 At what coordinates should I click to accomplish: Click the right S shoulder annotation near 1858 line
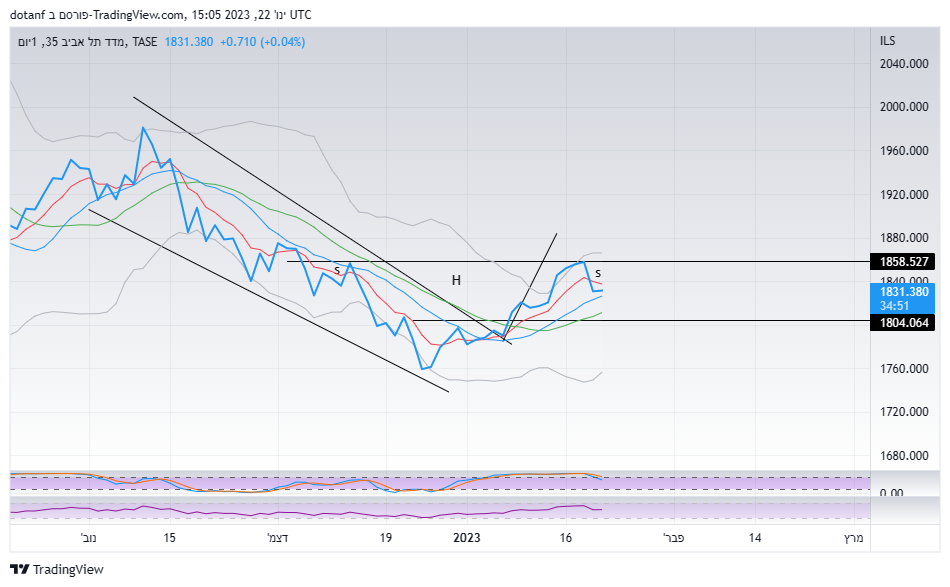[598, 274]
